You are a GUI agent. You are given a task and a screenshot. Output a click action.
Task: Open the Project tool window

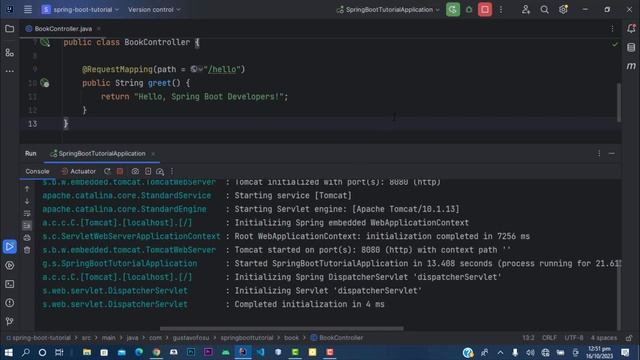click(9, 29)
